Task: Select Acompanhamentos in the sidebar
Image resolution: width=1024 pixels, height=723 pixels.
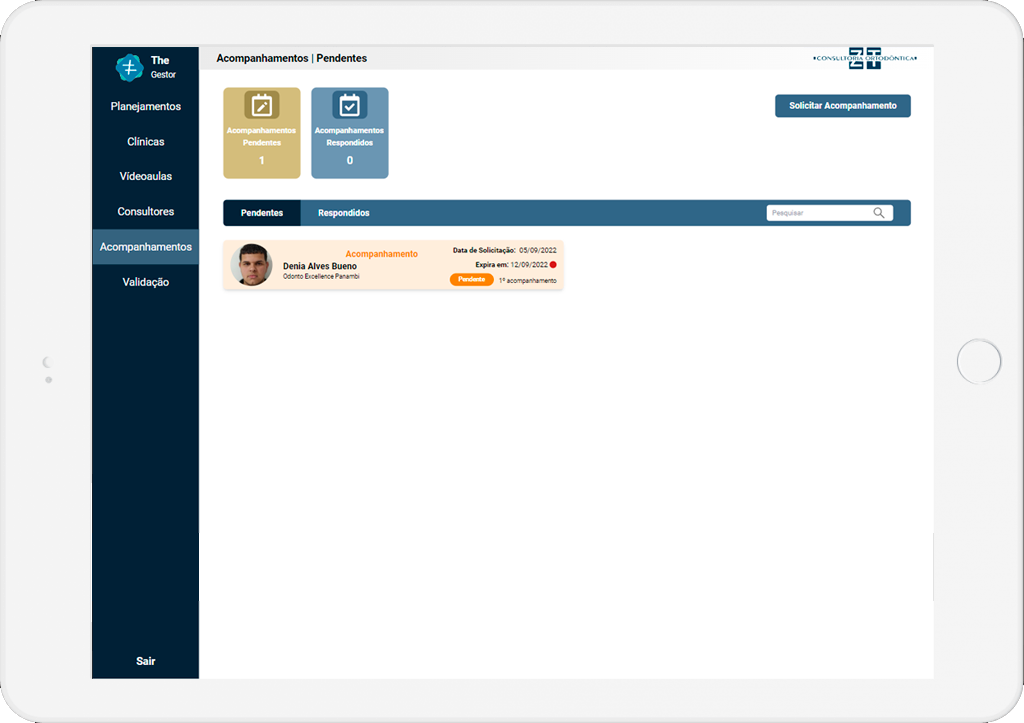Action: point(146,247)
